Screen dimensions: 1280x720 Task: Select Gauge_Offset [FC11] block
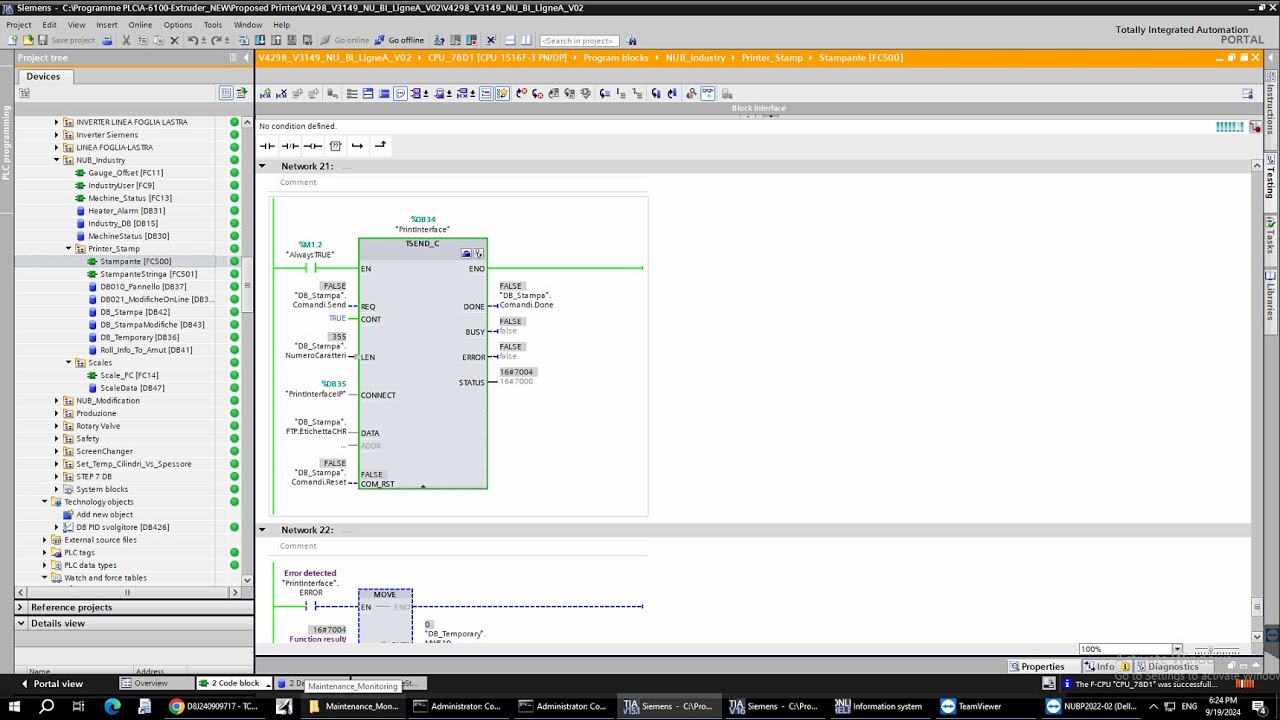pos(125,173)
